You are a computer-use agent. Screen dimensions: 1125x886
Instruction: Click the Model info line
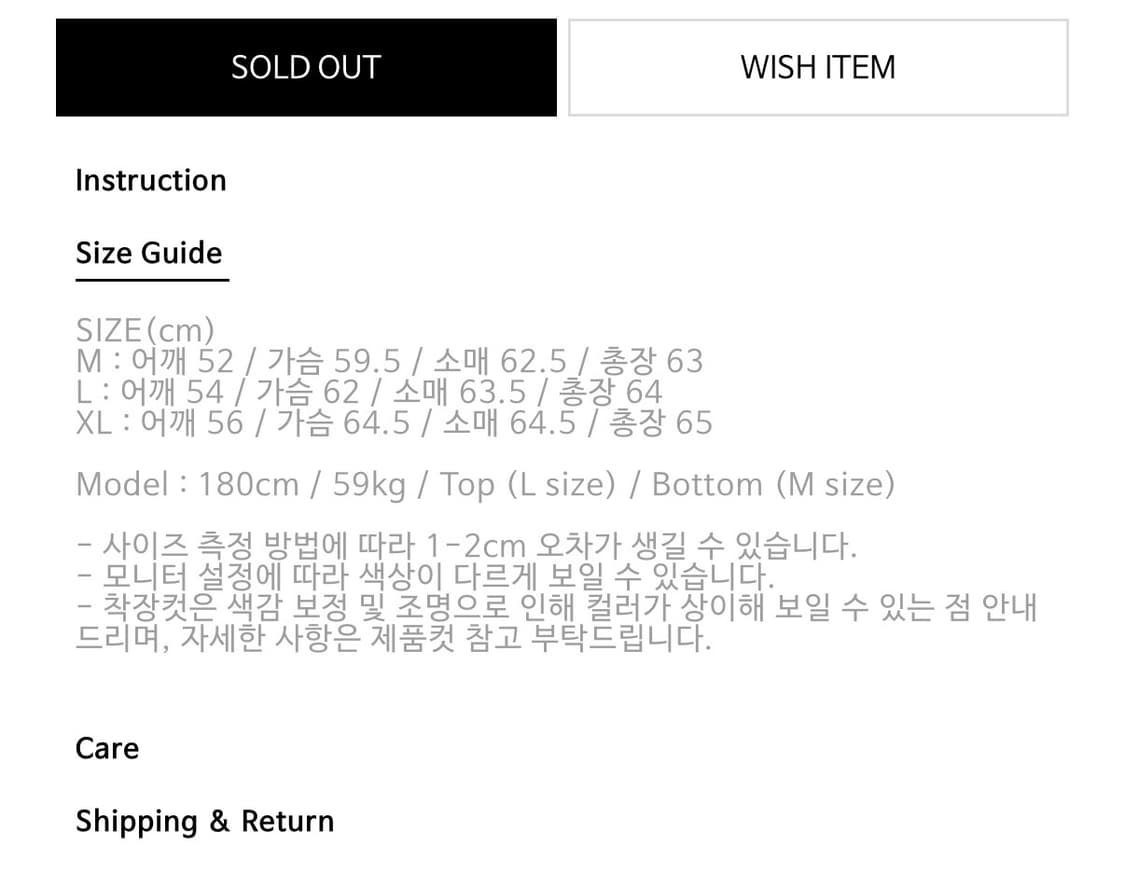point(485,485)
